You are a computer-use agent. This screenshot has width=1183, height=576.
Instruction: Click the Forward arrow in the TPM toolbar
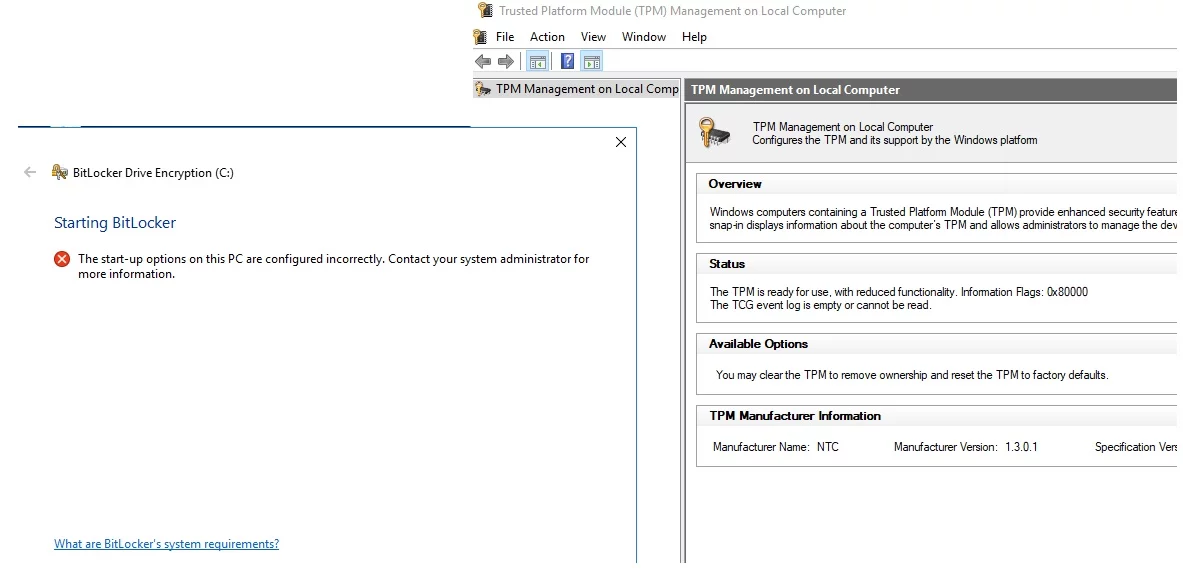coord(505,62)
